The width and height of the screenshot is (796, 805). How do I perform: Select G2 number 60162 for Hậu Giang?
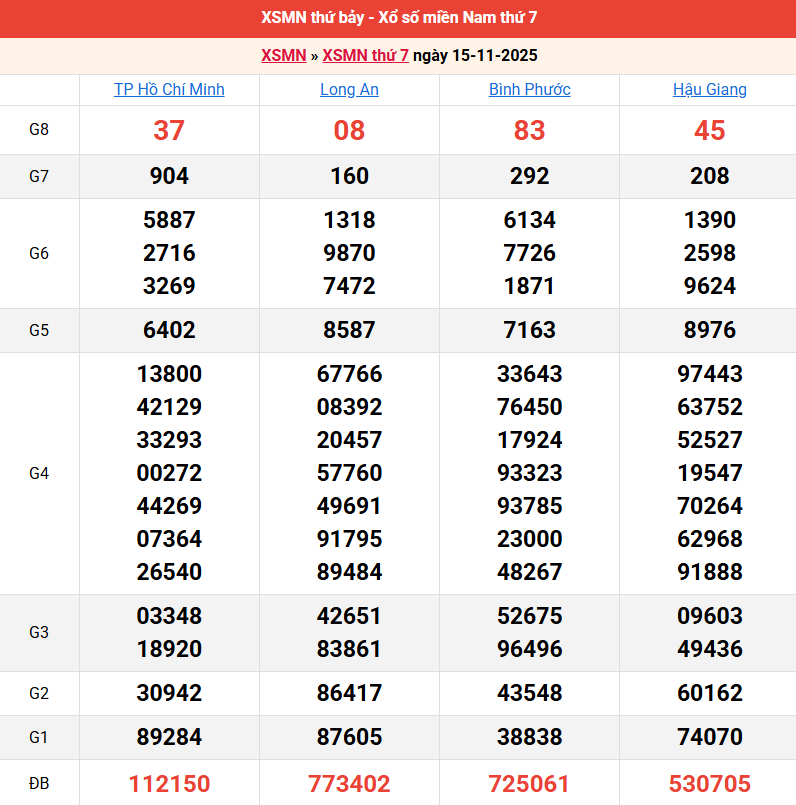[x=709, y=693]
